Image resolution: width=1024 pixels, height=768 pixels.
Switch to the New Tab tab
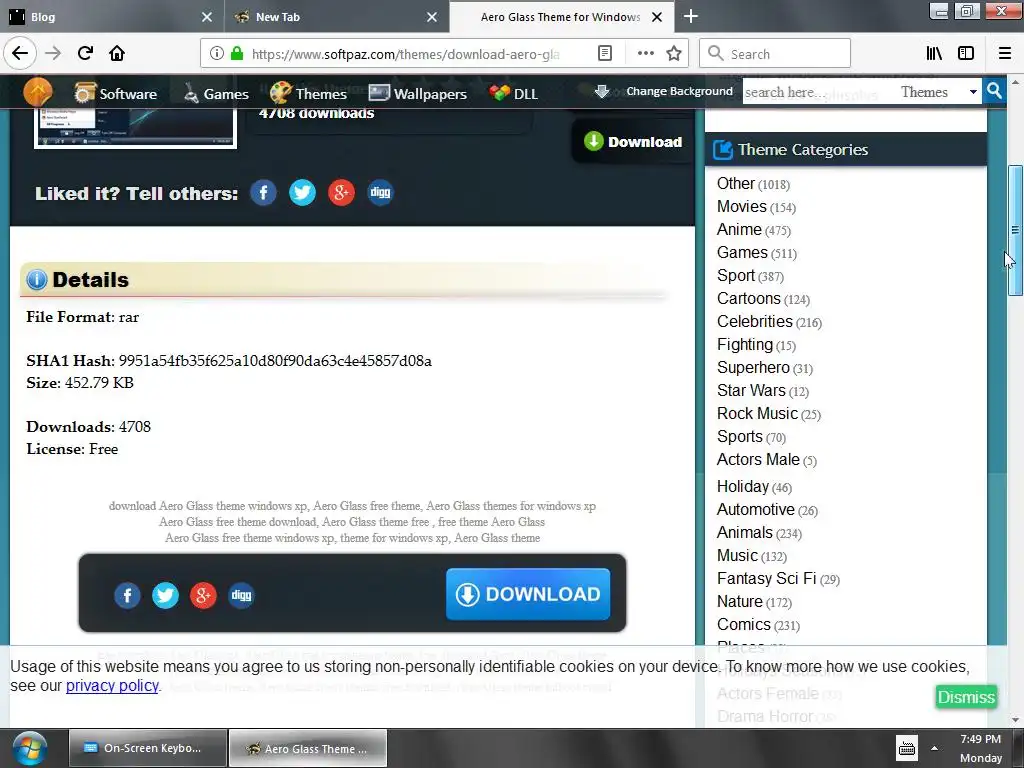[327, 17]
